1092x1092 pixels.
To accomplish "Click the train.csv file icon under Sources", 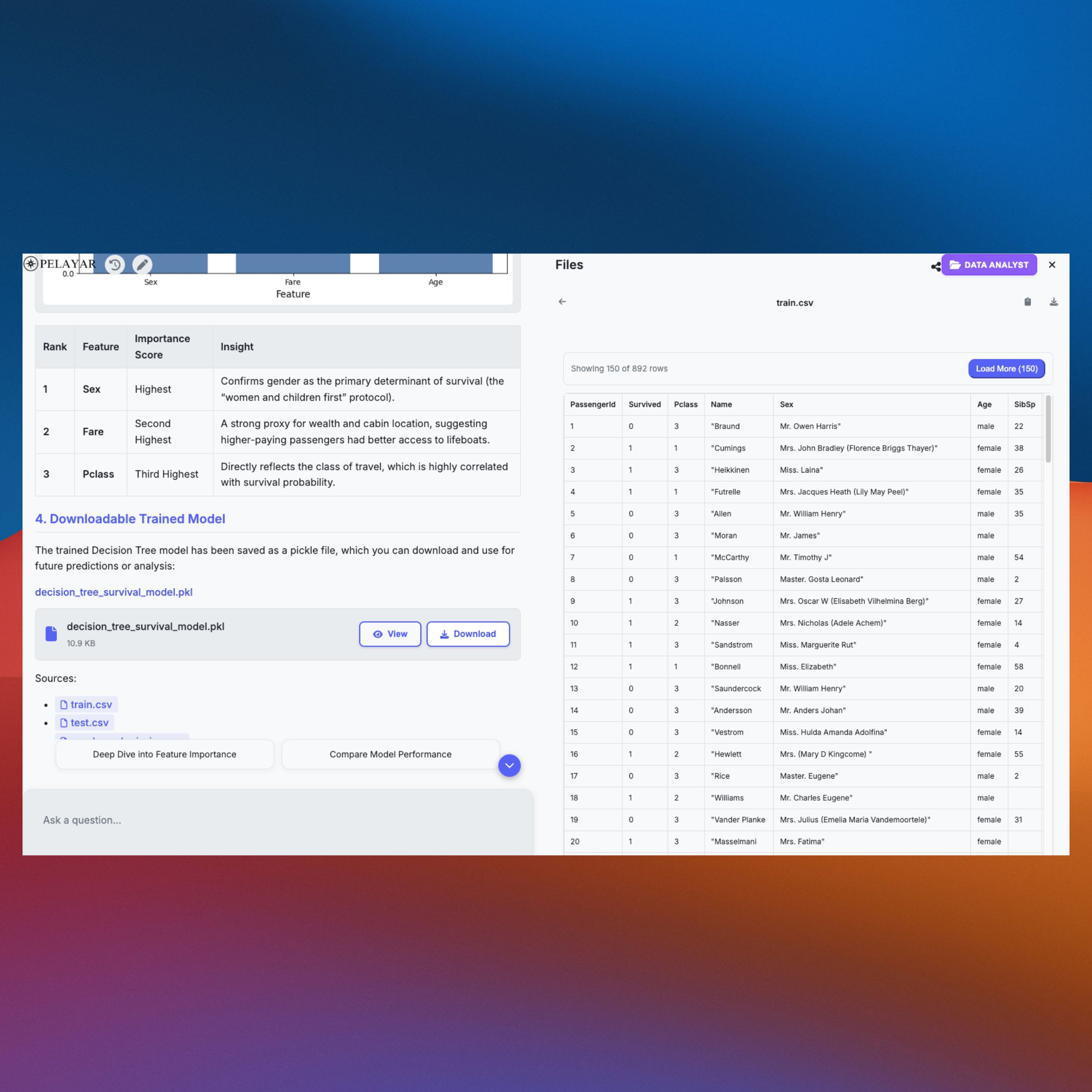I will tap(63, 704).
